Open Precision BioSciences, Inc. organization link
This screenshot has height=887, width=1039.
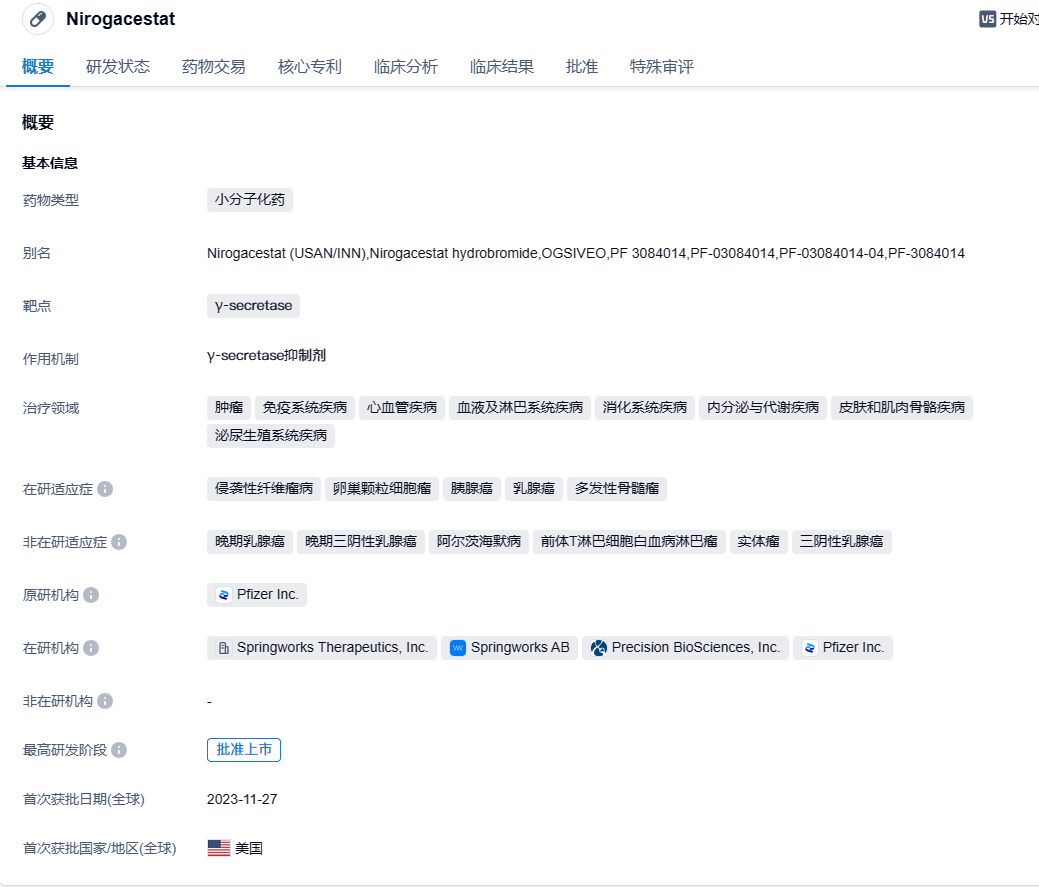pos(685,648)
